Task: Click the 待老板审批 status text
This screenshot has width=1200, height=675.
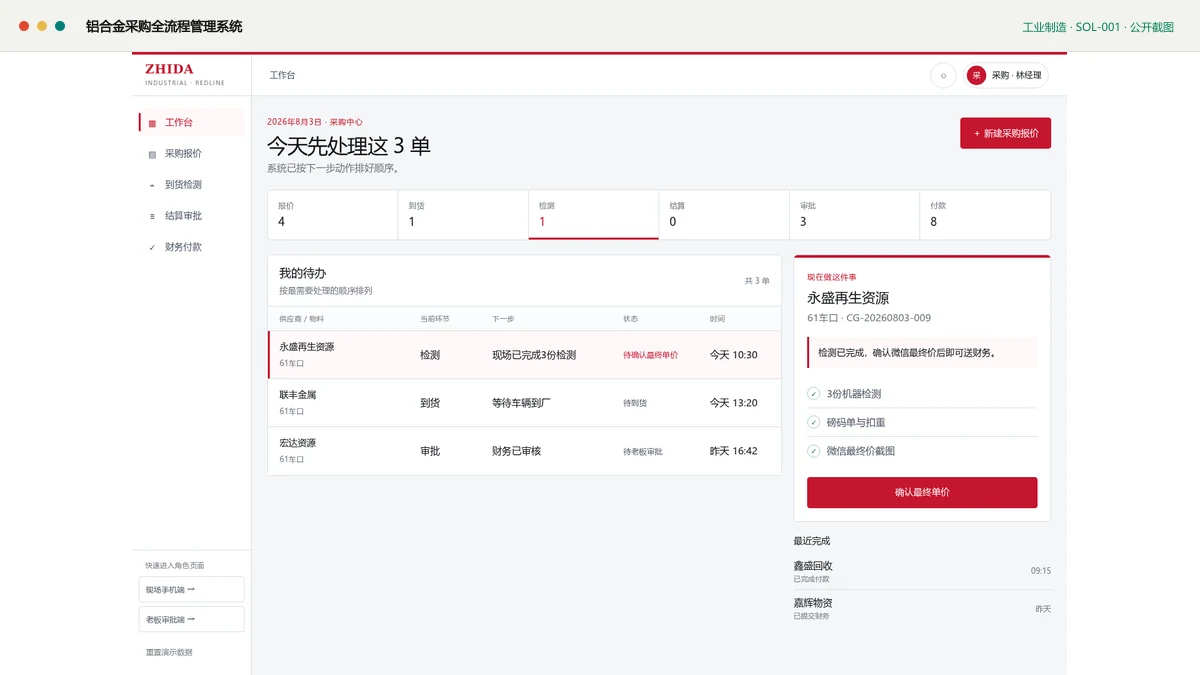Action: 642,451
